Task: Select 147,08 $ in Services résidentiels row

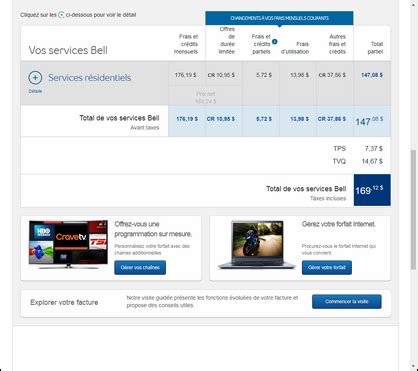Action: tap(372, 75)
